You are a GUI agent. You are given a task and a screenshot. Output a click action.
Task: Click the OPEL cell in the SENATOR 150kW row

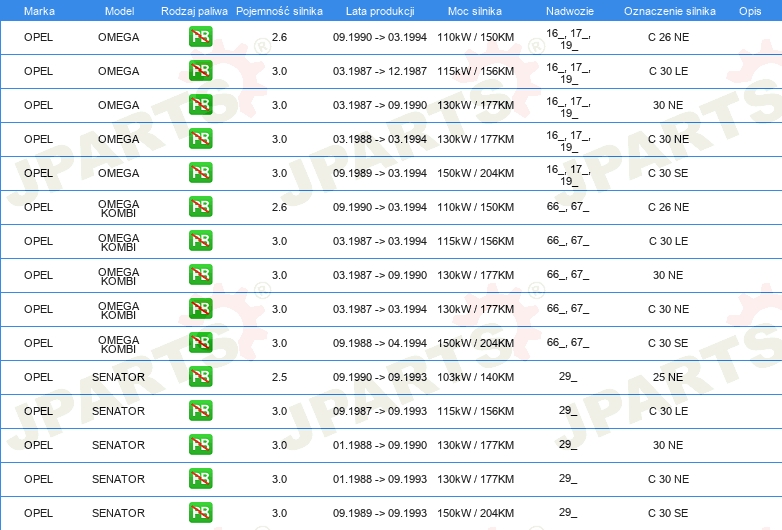click(38, 513)
